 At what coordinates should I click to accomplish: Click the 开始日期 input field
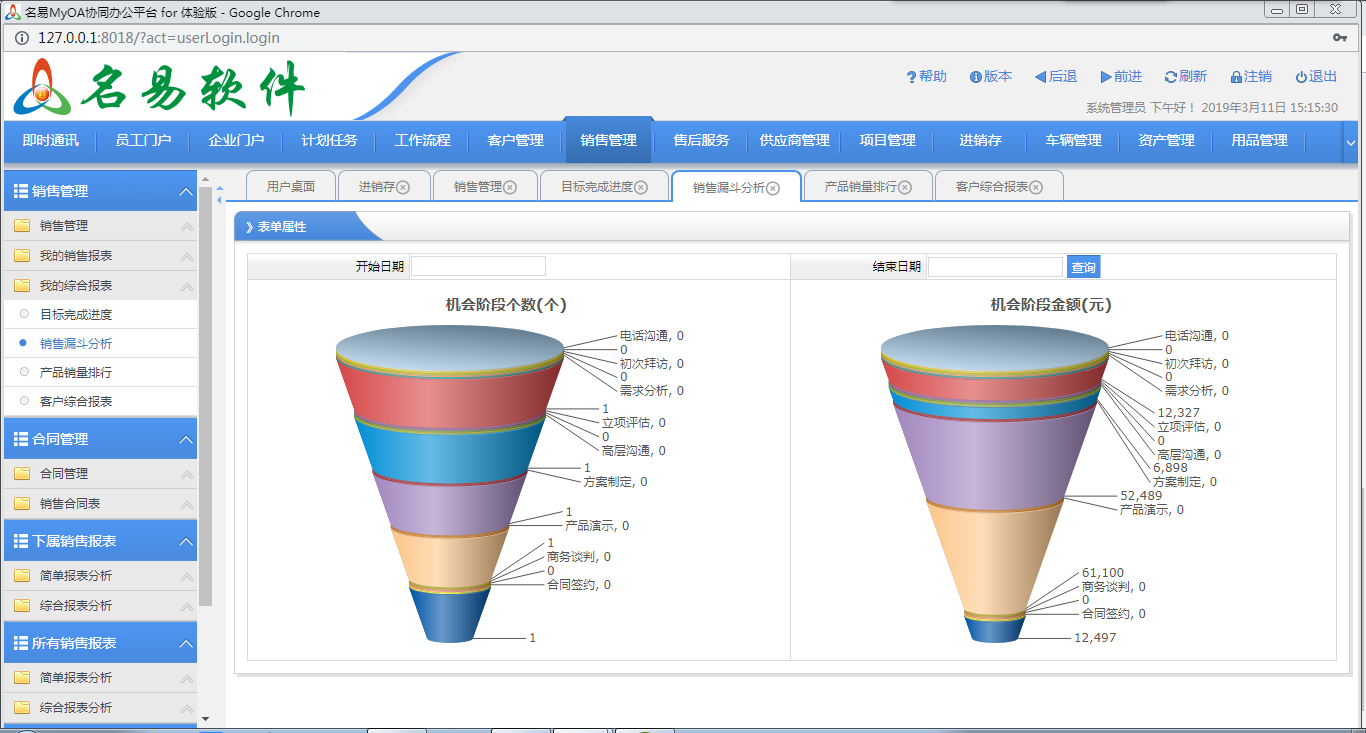pos(478,267)
